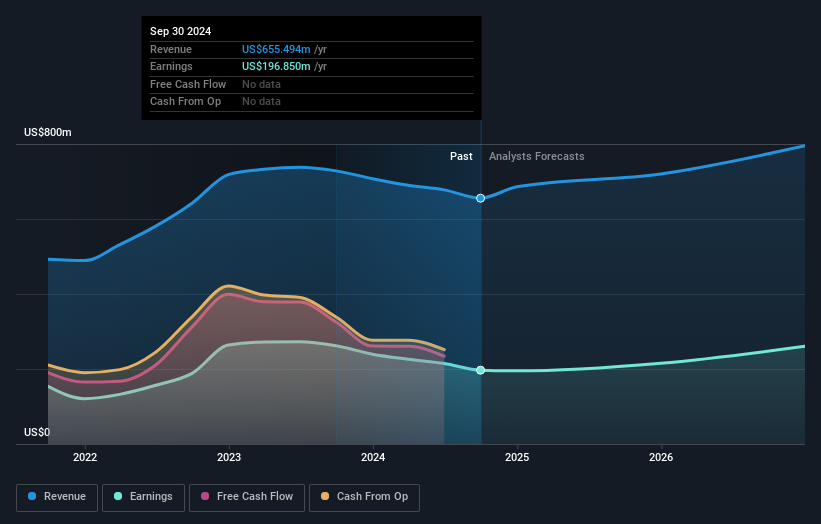Viewport: 821px width, 524px height.
Task: Click the blue Revenue legend dot
Action: [x=32, y=496]
